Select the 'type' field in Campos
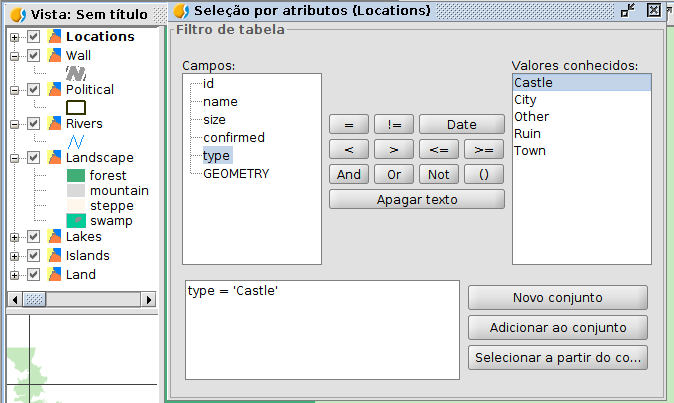 pyautogui.click(x=216, y=155)
